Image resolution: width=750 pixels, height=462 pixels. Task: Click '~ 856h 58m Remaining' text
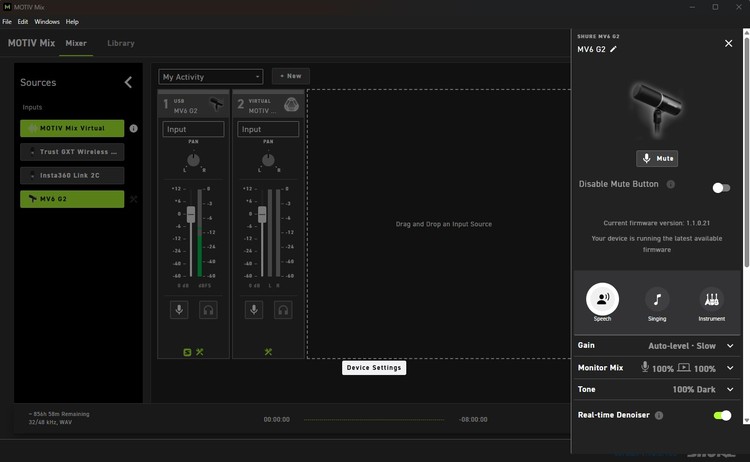[59, 414]
